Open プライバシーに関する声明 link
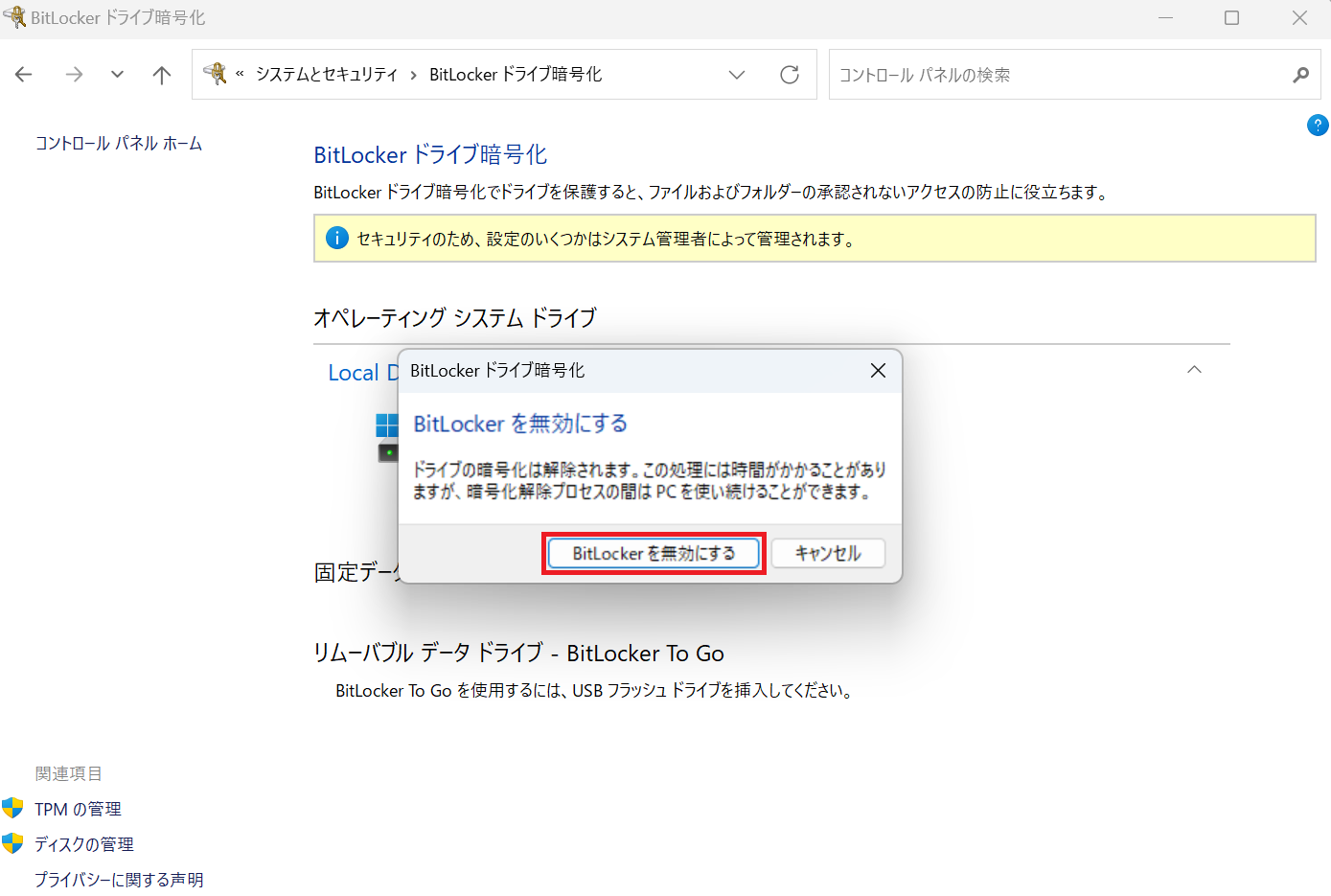The height and width of the screenshot is (896, 1331). pos(119,880)
